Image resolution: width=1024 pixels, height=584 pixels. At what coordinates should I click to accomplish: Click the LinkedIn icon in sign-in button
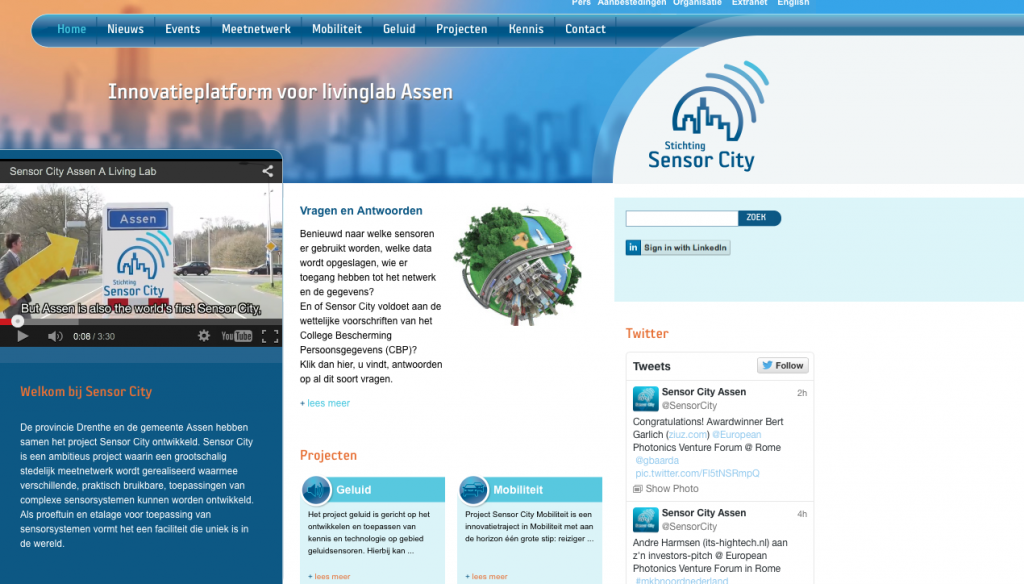633,248
